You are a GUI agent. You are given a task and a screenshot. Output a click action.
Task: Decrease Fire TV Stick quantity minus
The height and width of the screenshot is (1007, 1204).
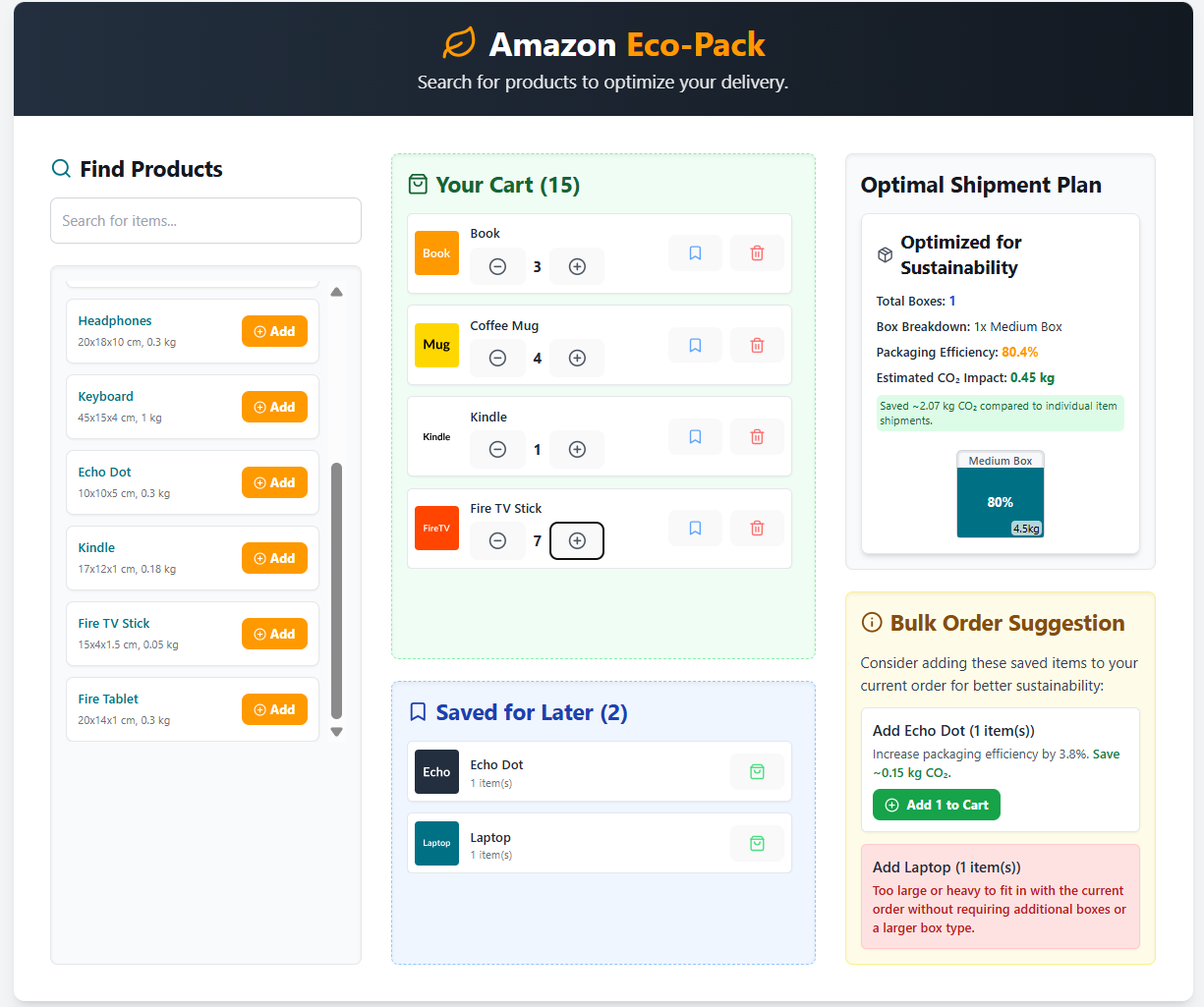(497, 540)
